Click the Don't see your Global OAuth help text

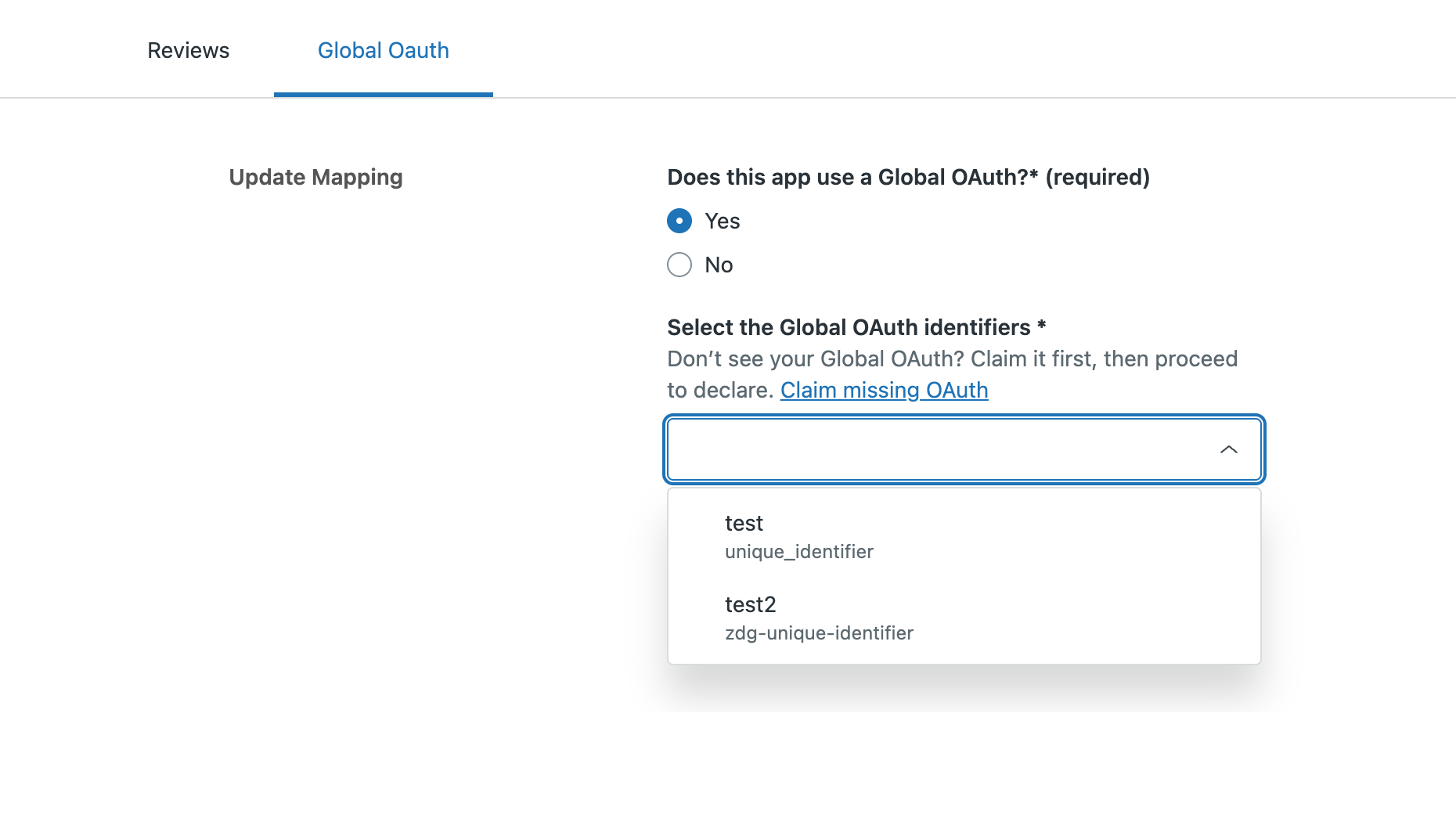coord(951,359)
